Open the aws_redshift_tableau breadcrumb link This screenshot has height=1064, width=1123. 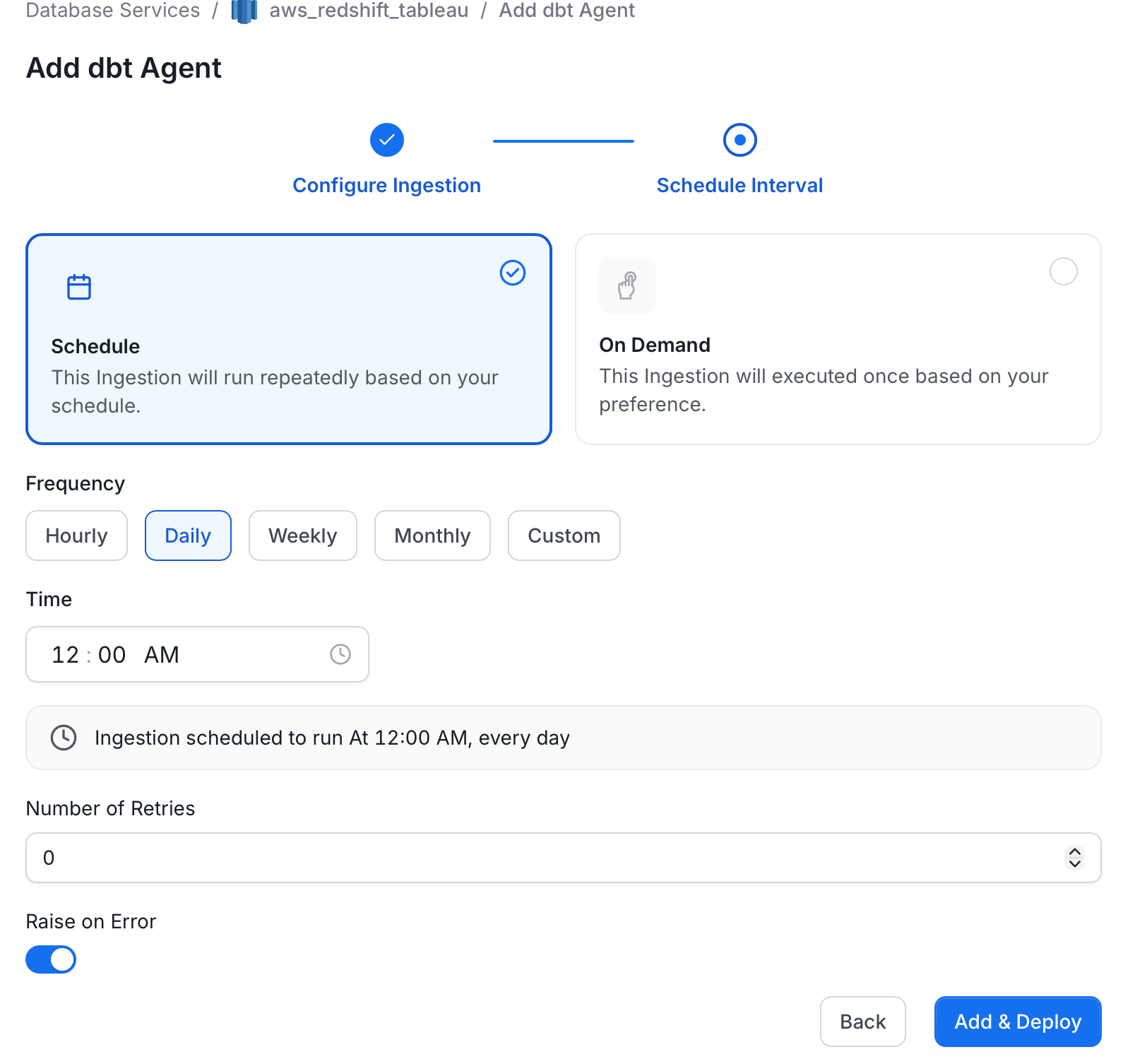[369, 11]
